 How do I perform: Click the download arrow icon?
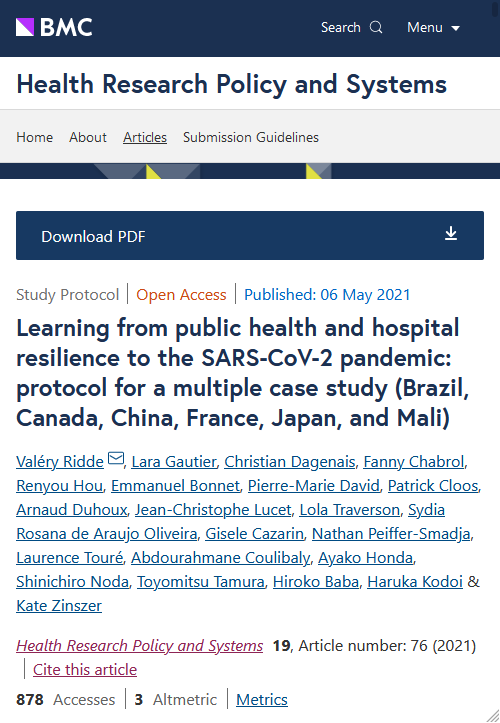pos(451,234)
